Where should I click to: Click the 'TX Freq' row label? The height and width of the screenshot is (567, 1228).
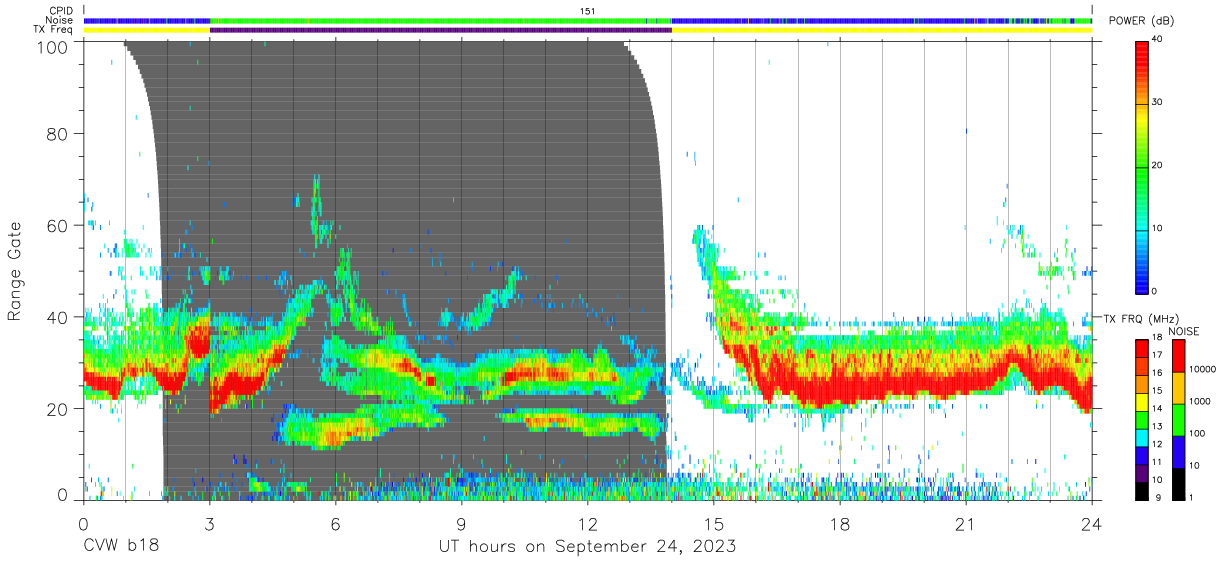(54, 30)
